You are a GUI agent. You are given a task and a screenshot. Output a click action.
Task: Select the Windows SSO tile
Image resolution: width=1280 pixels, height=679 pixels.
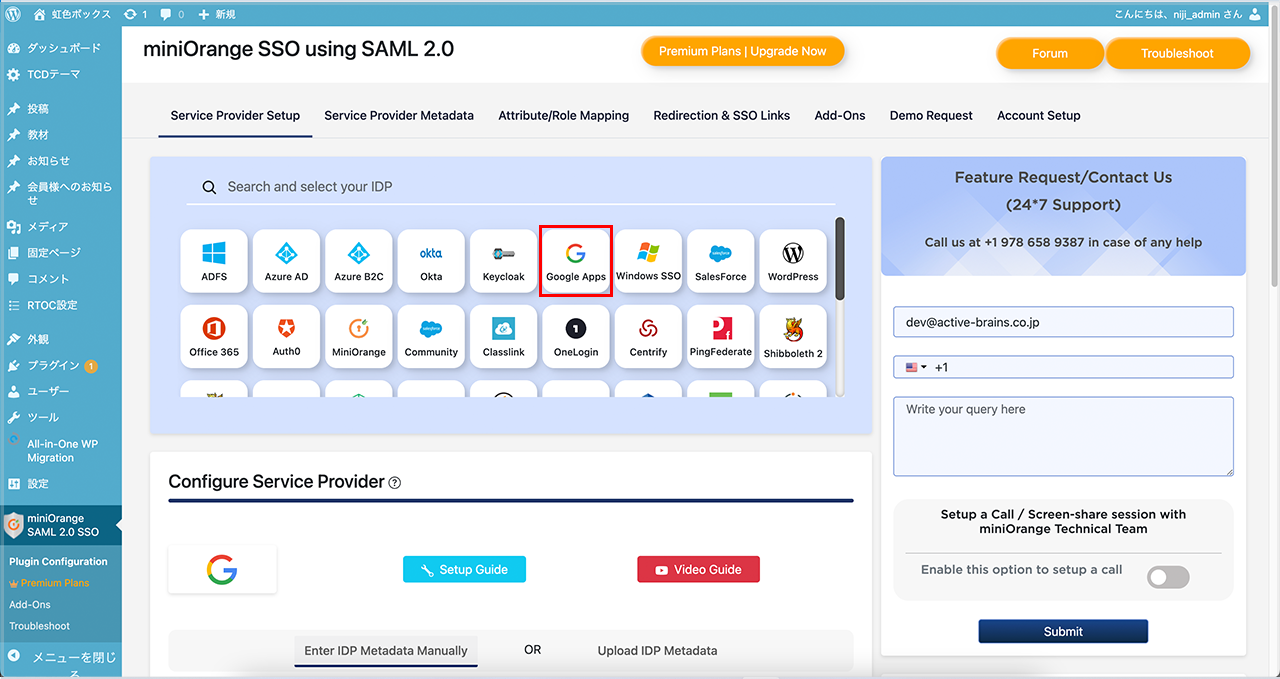(648, 261)
